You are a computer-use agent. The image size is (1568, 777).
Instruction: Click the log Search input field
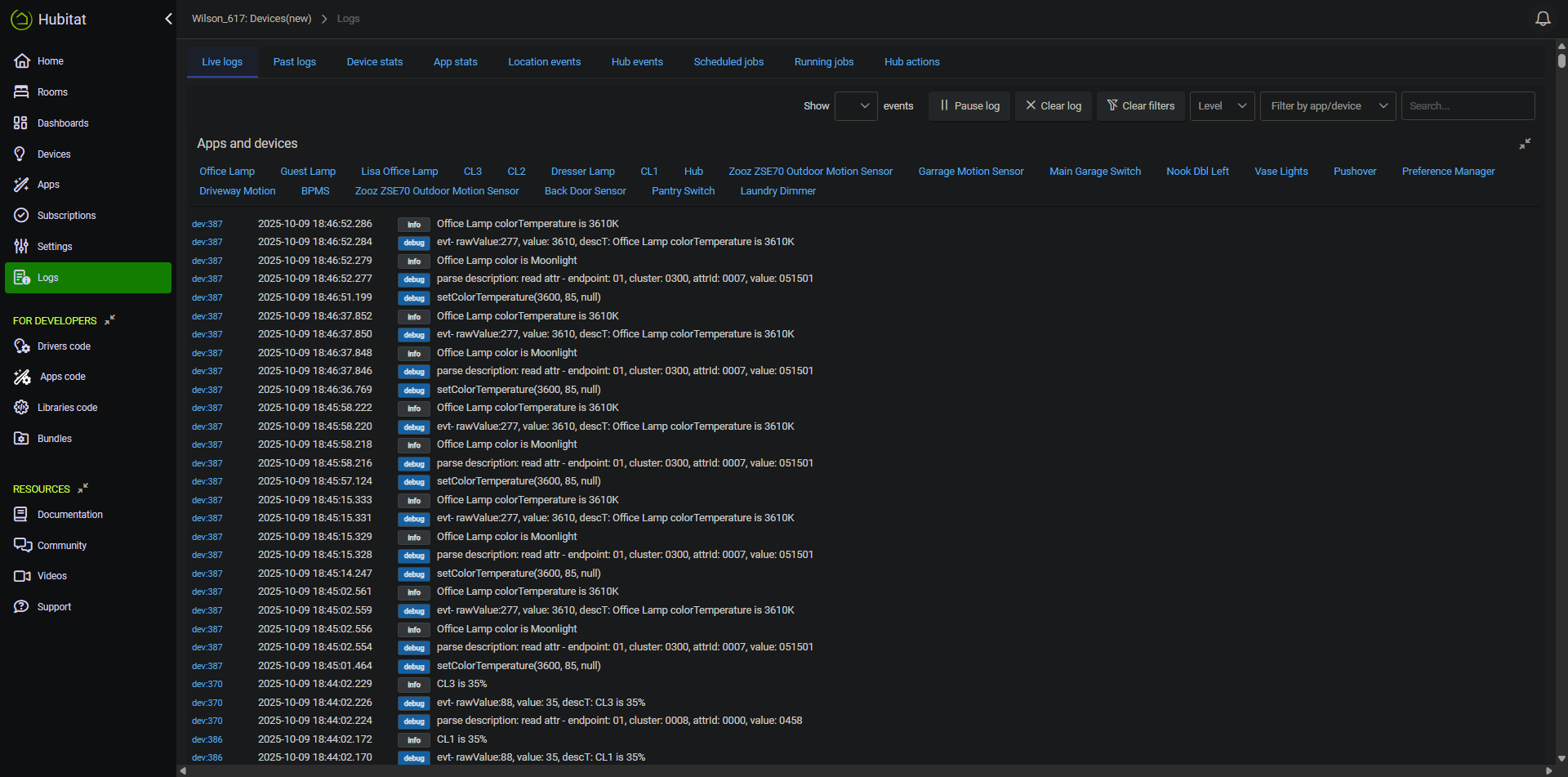[1468, 106]
